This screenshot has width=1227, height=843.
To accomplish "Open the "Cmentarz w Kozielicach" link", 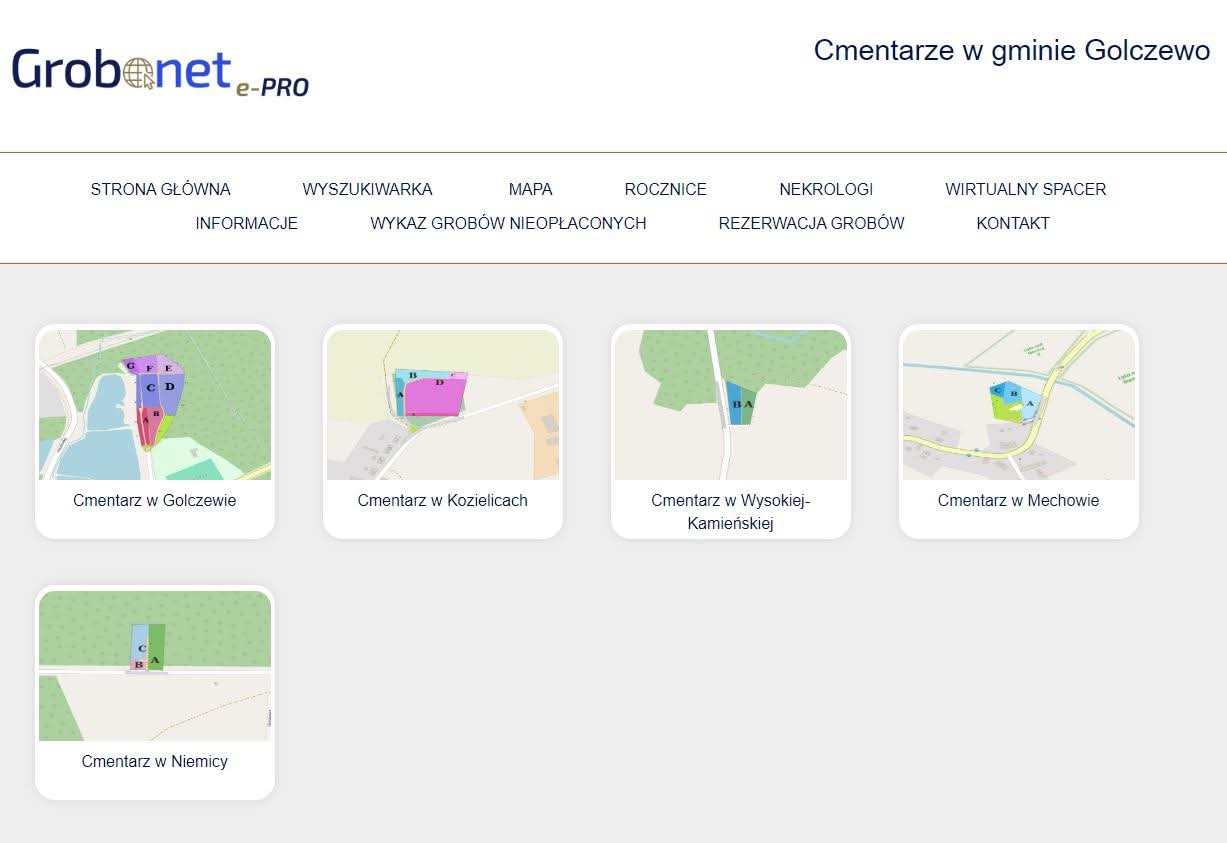I will pos(443,500).
